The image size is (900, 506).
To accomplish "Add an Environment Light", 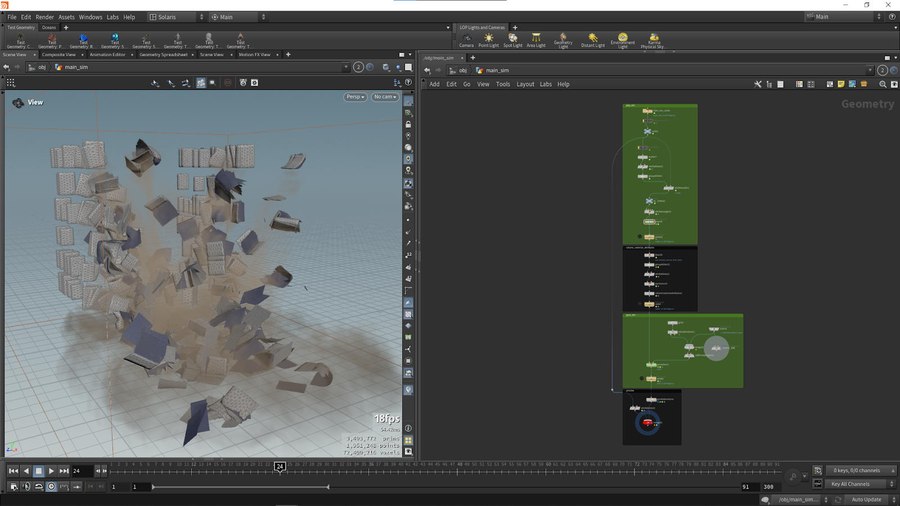I will pos(622,40).
